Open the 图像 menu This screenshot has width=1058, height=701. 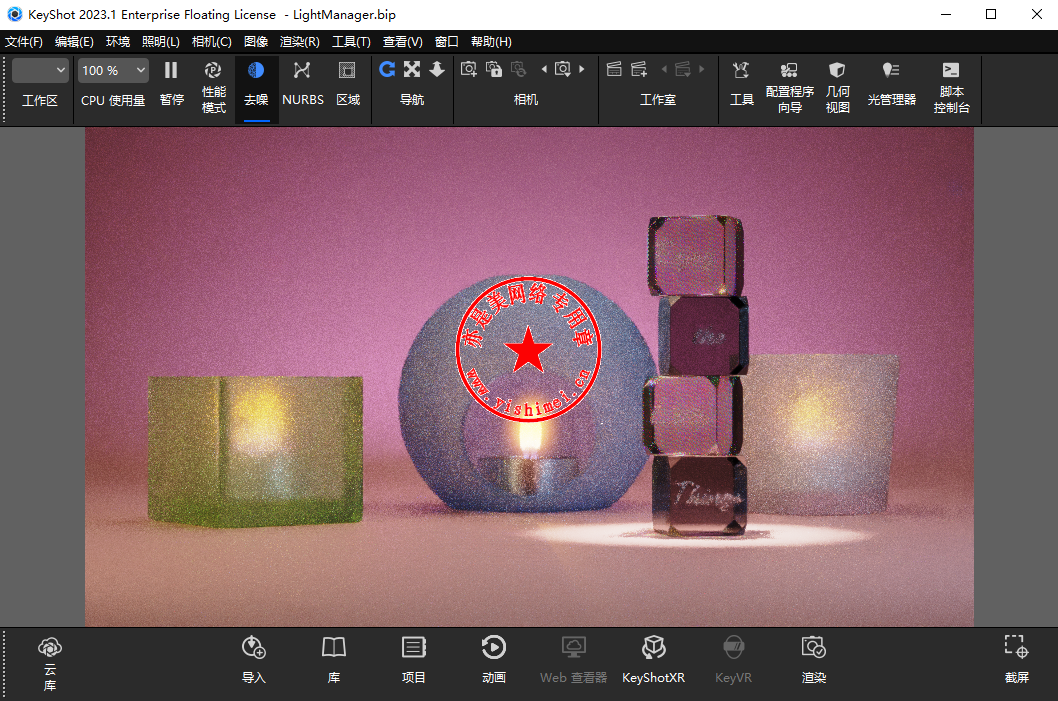coord(256,42)
